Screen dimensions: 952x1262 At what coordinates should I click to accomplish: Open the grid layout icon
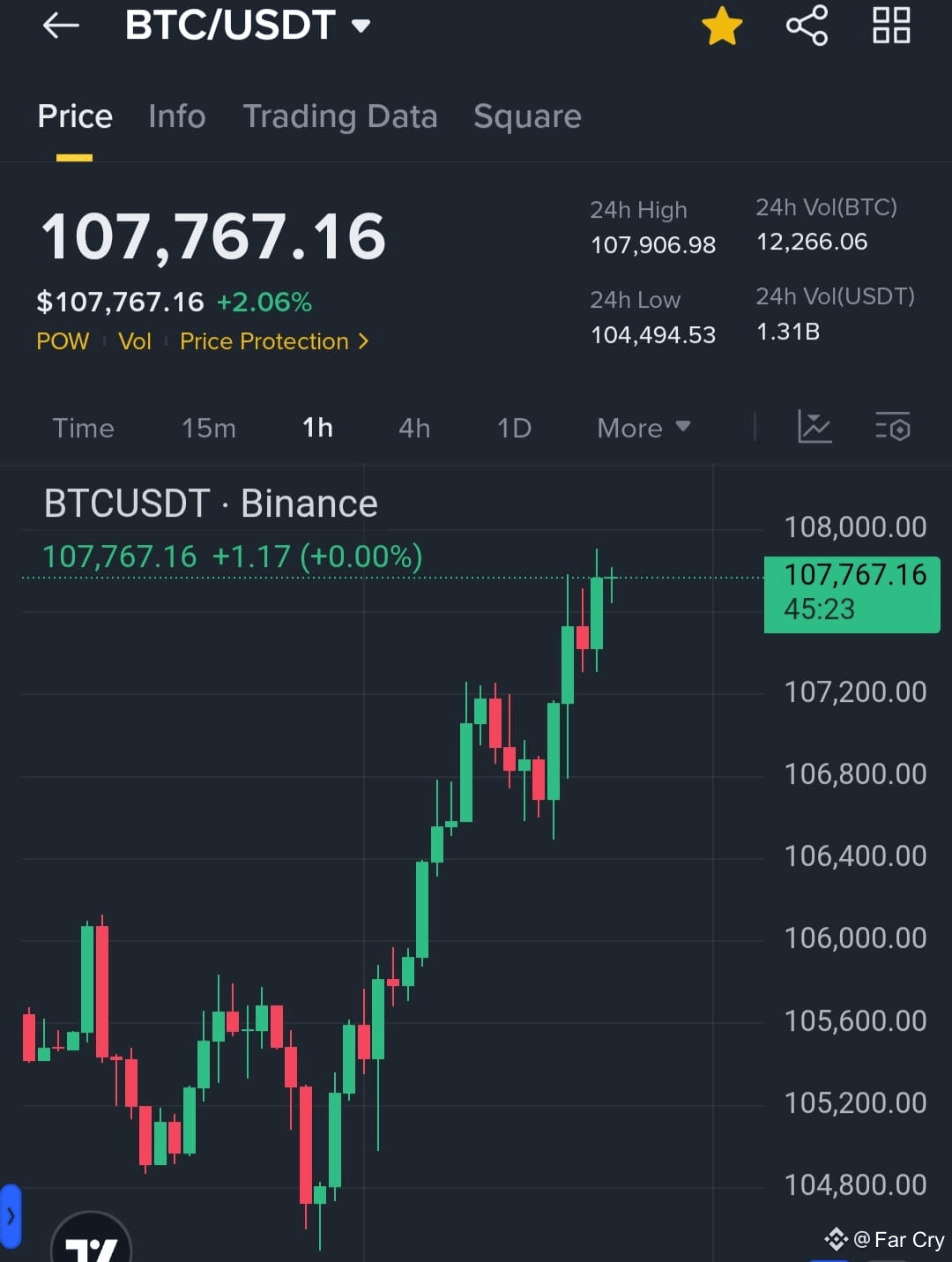[891, 25]
